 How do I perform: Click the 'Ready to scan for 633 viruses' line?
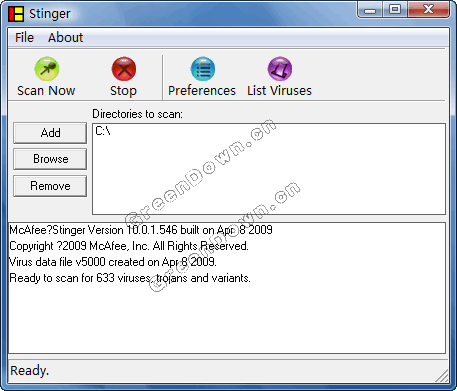(x=130, y=278)
